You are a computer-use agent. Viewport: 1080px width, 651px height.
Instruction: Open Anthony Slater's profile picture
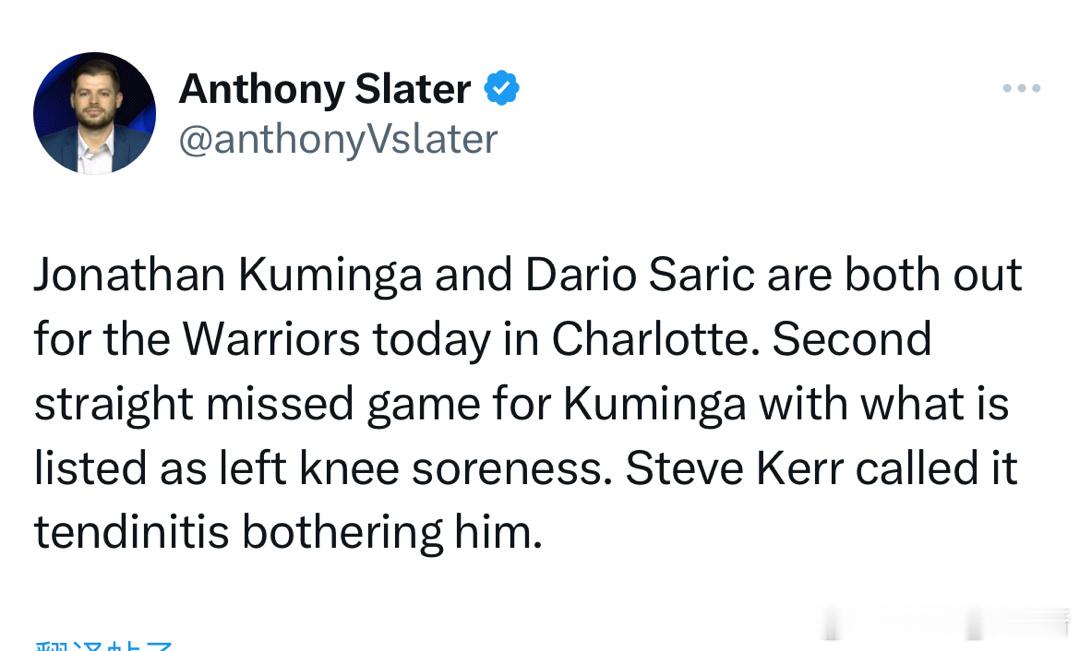point(95,113)
